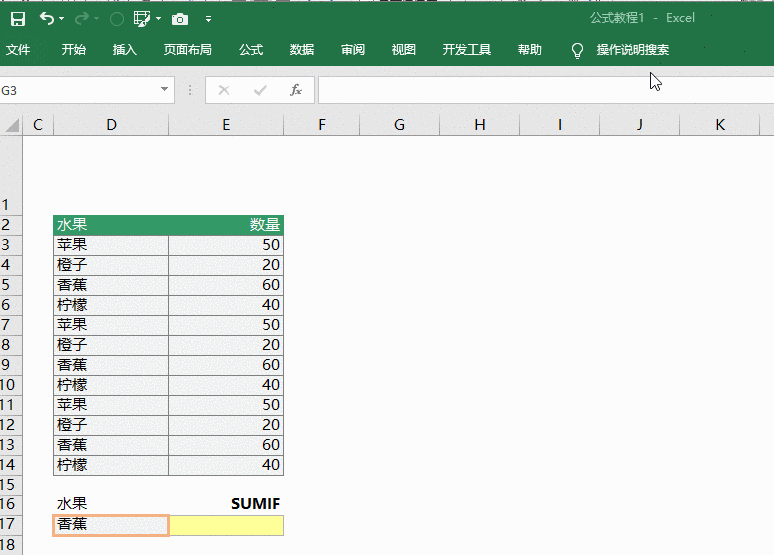Select the yellow SUMIF result cell

coord(226,525)
